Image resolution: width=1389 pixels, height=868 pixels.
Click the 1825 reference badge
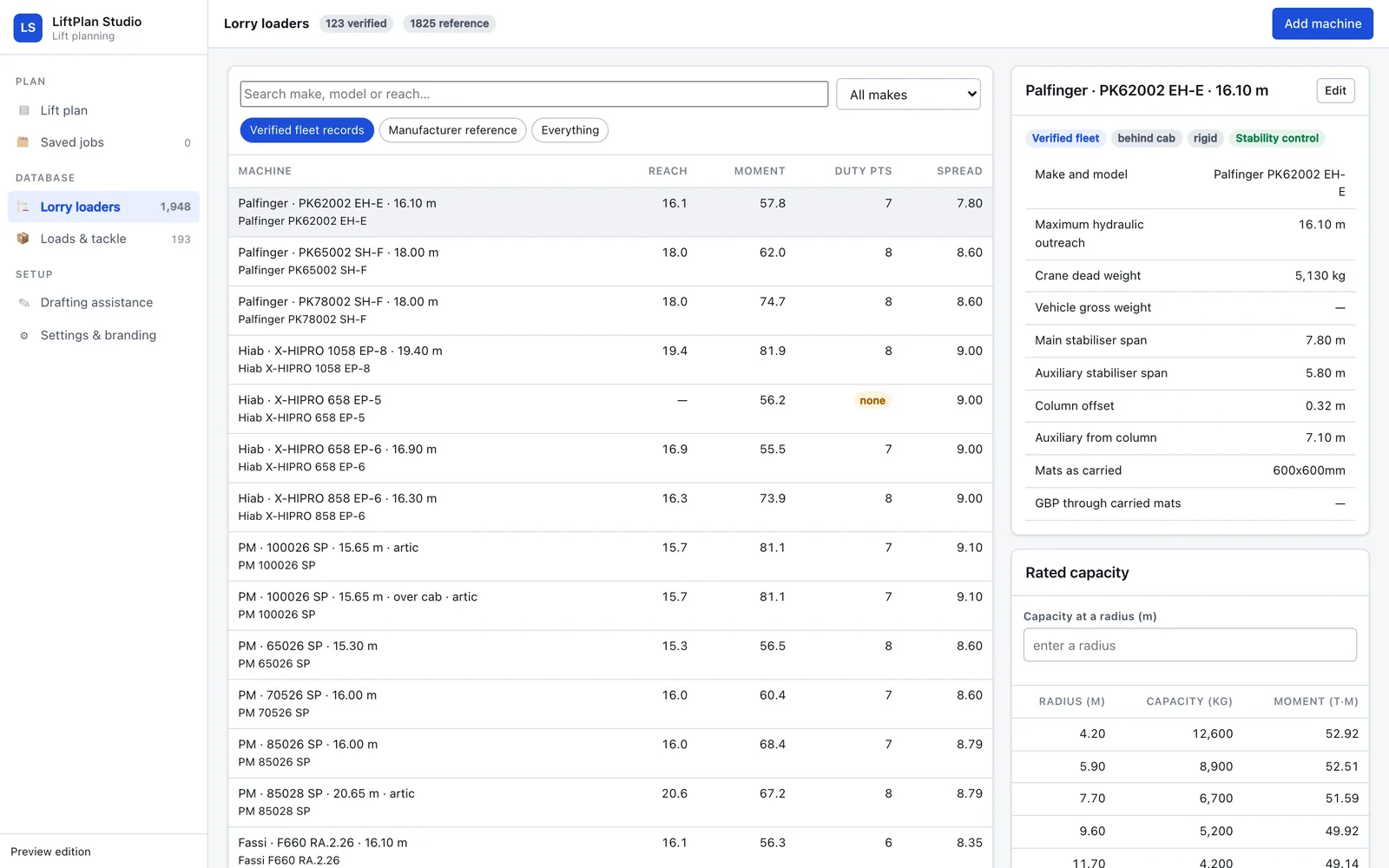[449, 23]
